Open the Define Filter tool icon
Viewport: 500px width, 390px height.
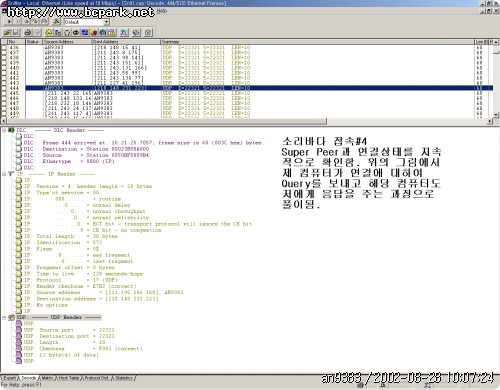pos(56,22)
